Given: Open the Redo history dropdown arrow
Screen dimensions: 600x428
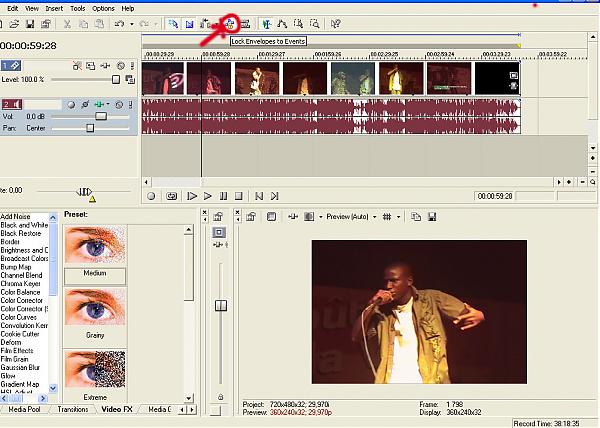Looking at the screenshot, I should click(x=156, y=24).
